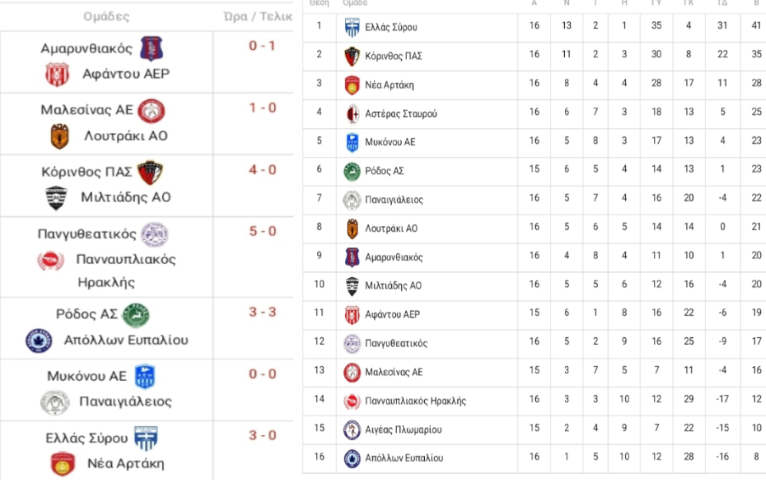
Task: Click Αμαρυνθιακός crest in the fixtures list
Action: [x=151, y=48]
